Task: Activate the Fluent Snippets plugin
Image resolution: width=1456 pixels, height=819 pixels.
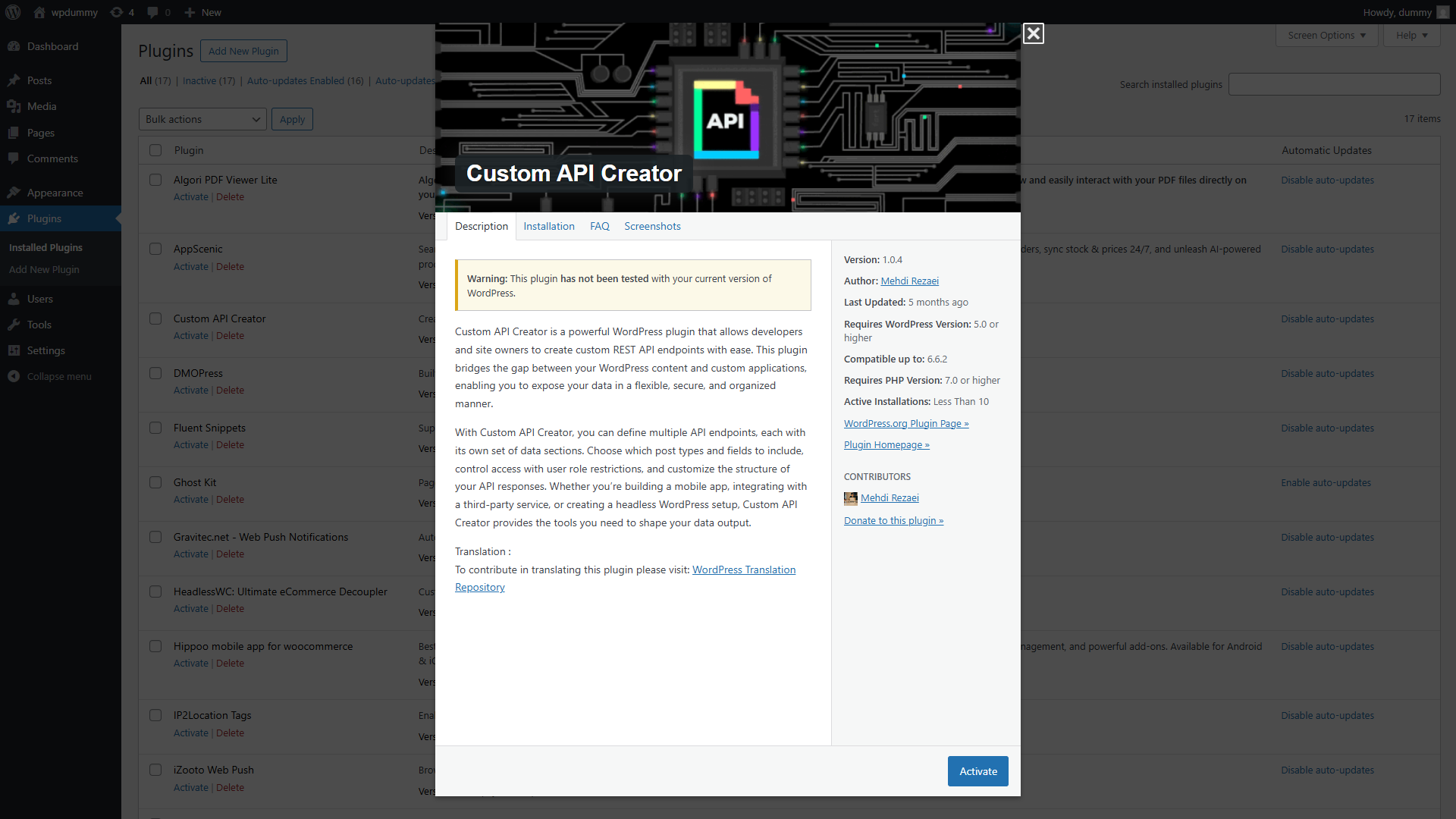Action: click(190, 444)
